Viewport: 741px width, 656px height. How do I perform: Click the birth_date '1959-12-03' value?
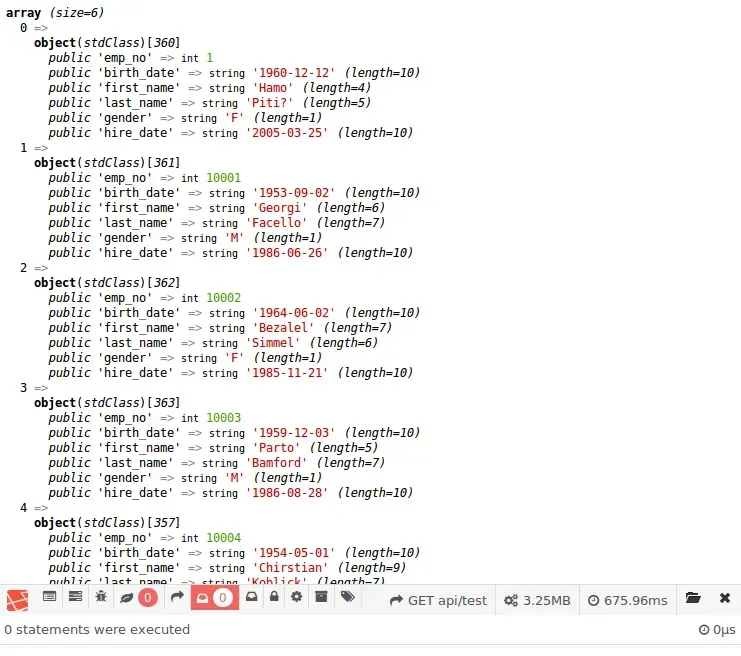pos(294,433)
